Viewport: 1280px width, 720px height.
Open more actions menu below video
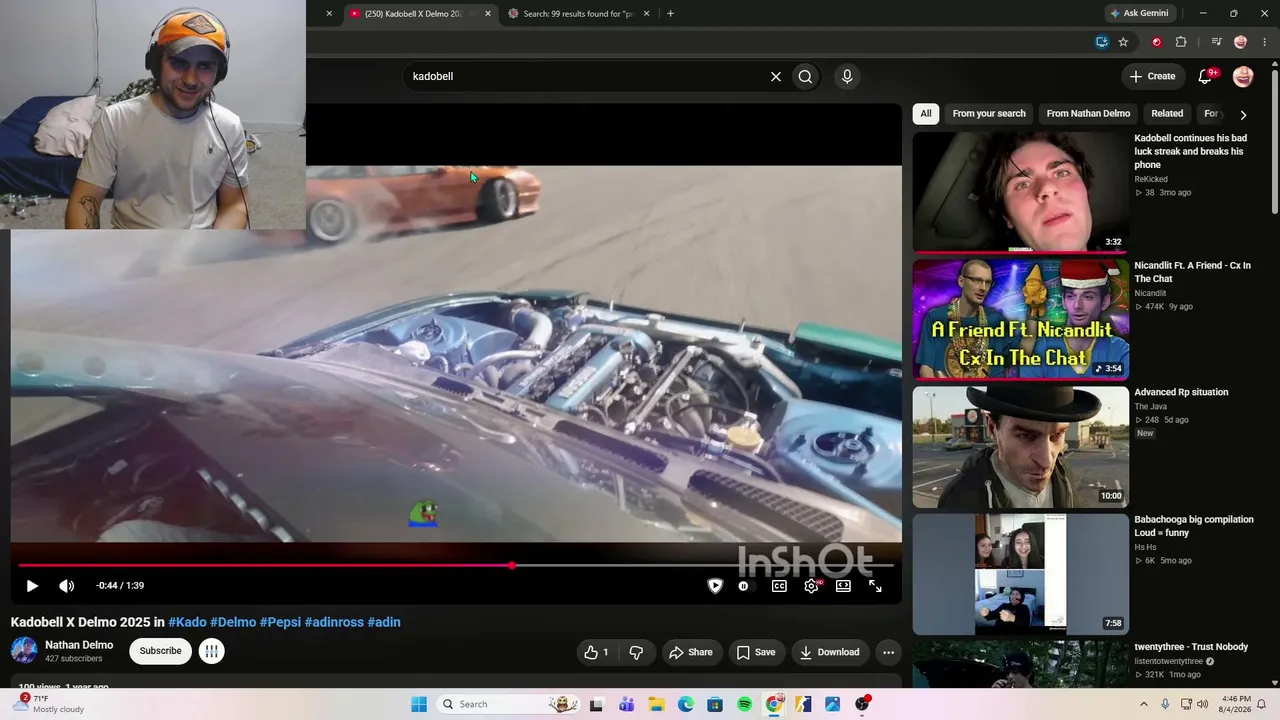[888, 652]
